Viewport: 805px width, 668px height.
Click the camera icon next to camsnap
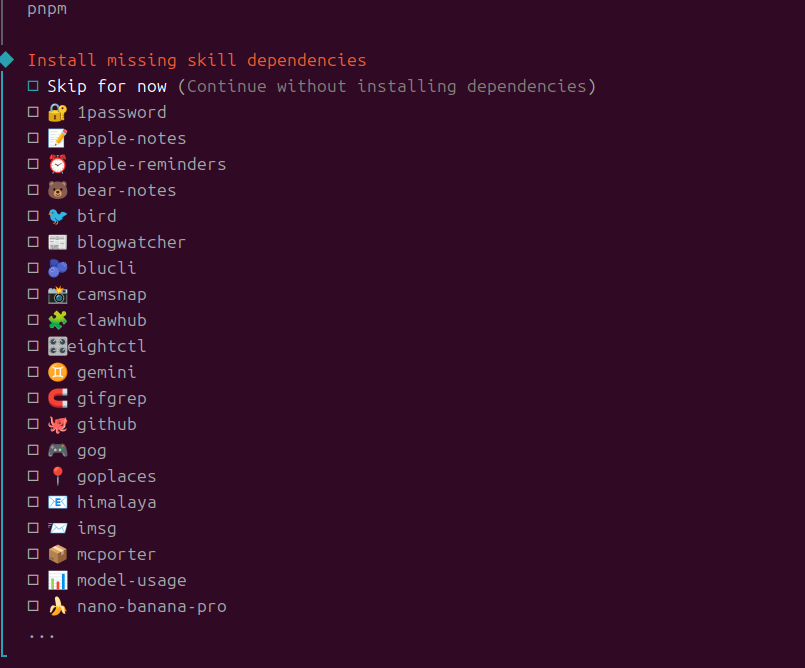pyautogui.click(x=57, y=294)
